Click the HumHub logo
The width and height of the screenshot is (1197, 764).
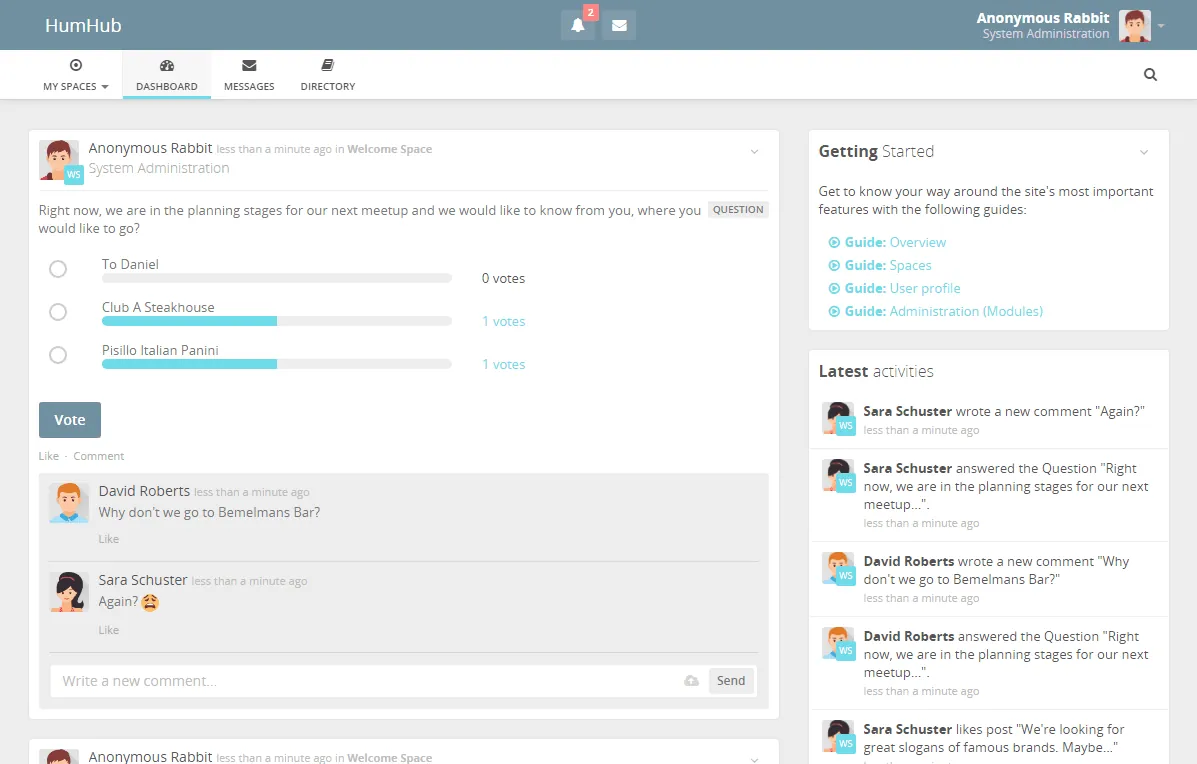(83, 25)
